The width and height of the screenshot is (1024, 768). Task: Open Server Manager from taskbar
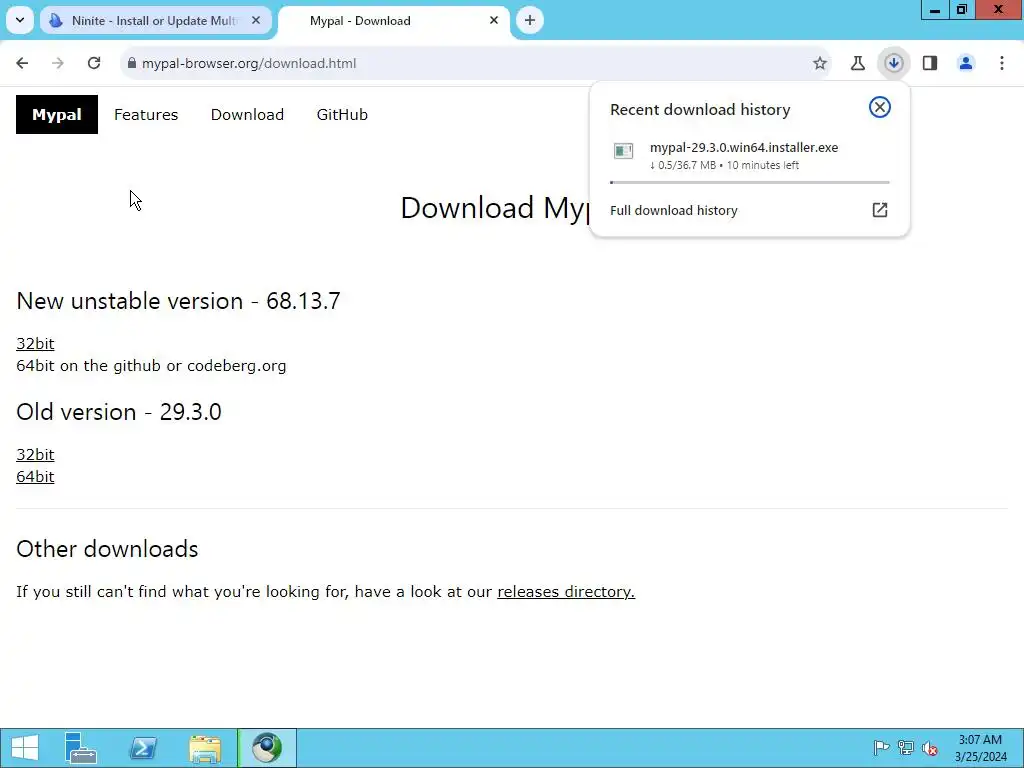coord(81,748)
